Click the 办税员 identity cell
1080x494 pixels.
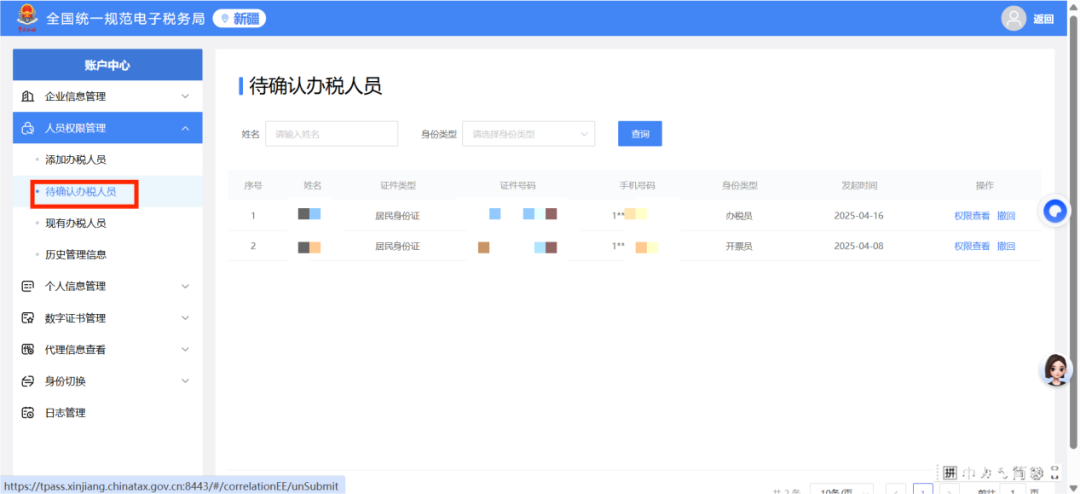[x=739, y=216]
